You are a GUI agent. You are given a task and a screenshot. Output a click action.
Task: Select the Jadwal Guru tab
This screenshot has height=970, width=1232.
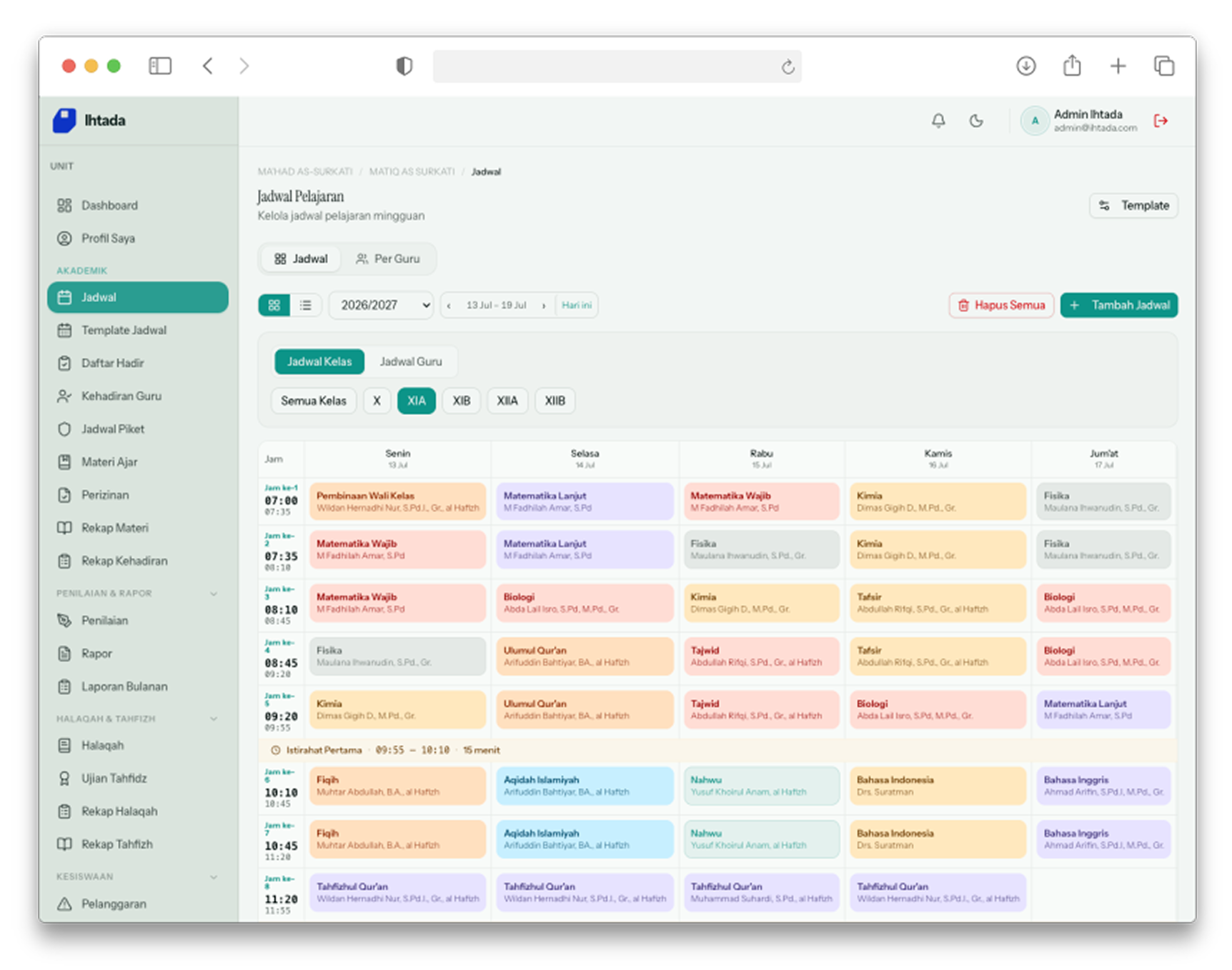pyautogui.click(x=411, y=361)
